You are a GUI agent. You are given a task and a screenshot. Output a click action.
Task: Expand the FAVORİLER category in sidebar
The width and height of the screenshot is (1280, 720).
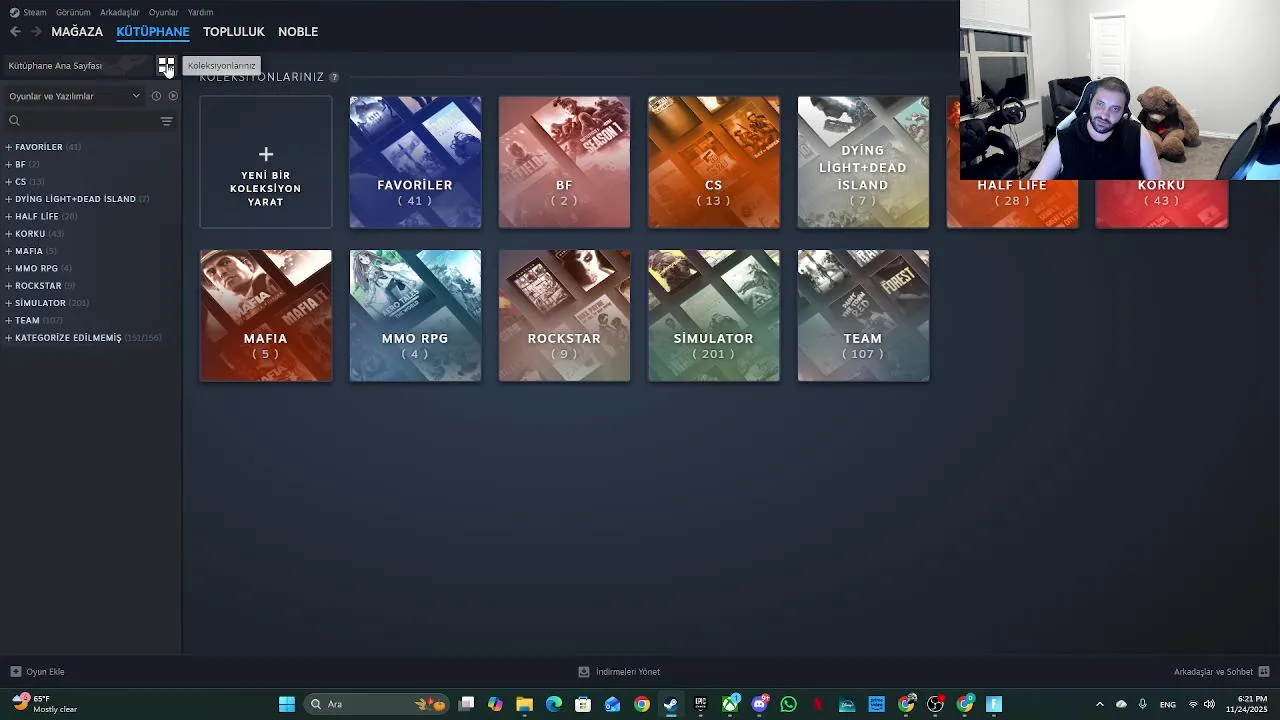click(9, 147)
